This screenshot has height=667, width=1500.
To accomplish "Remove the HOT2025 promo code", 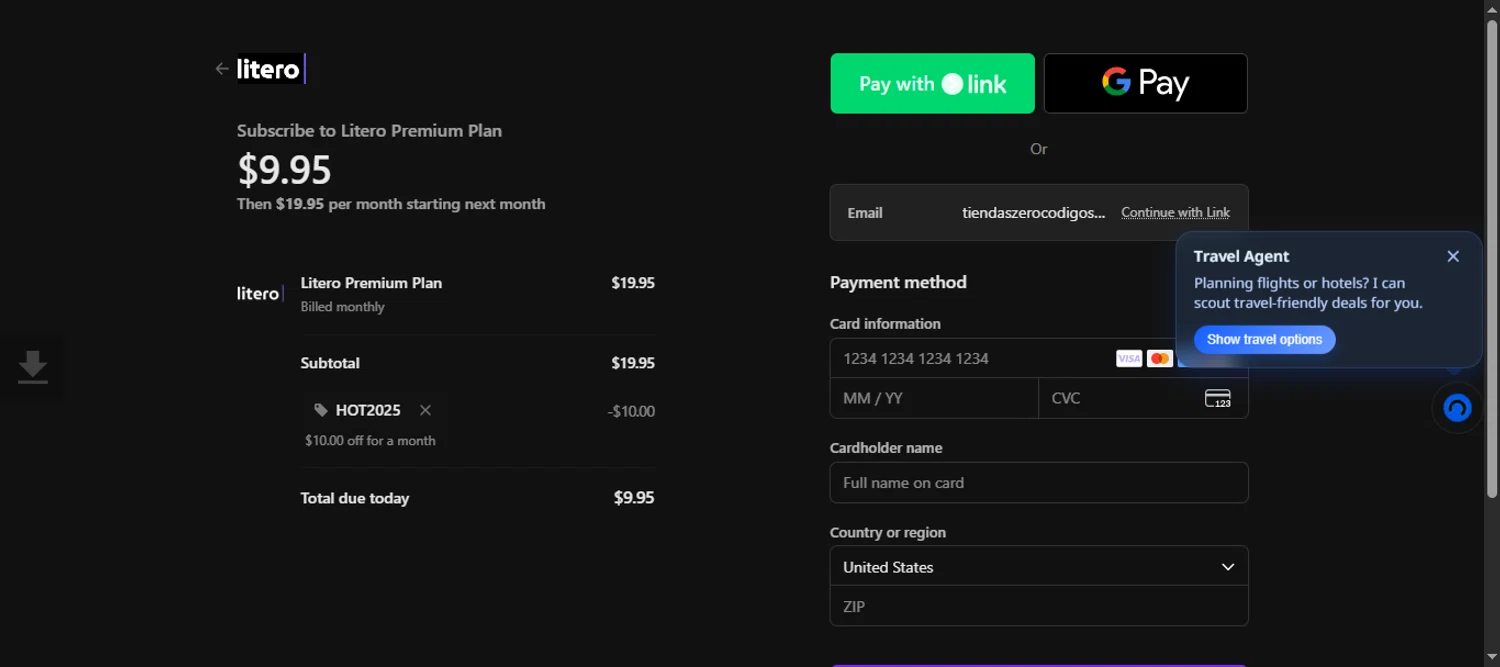I will click(425, 410).
